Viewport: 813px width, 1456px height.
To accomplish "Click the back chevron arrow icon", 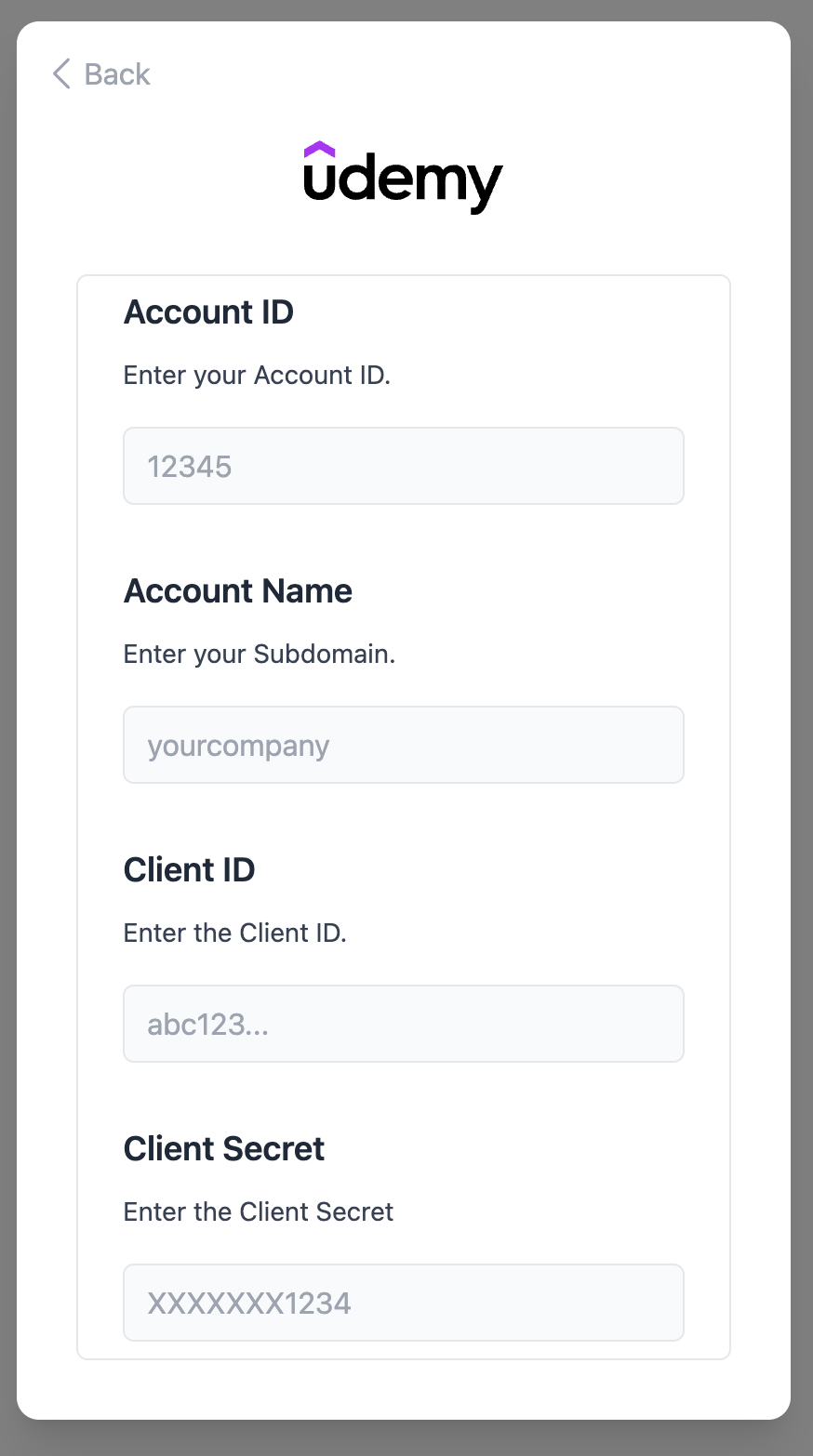I will click(x=61, y=73).
